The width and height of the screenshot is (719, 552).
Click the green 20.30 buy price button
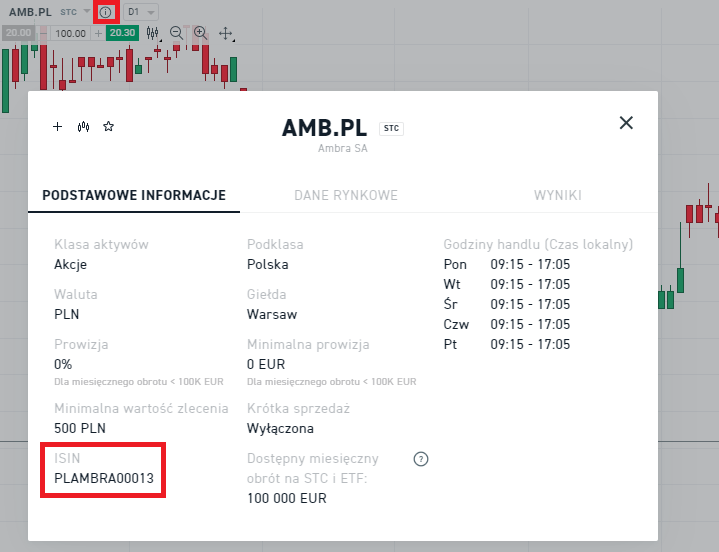122,33
